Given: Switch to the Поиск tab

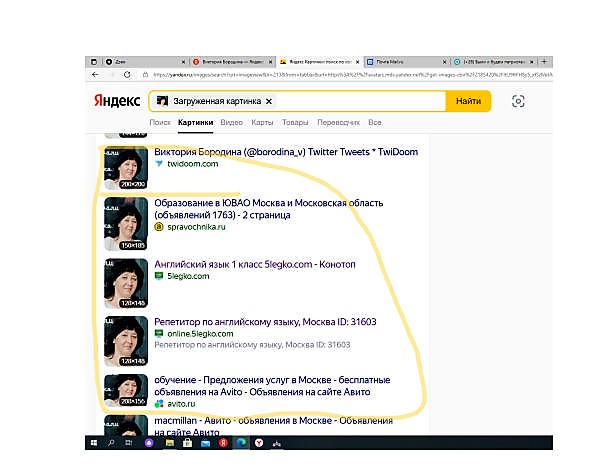Looking at the screenshot, I should (160, 123).
